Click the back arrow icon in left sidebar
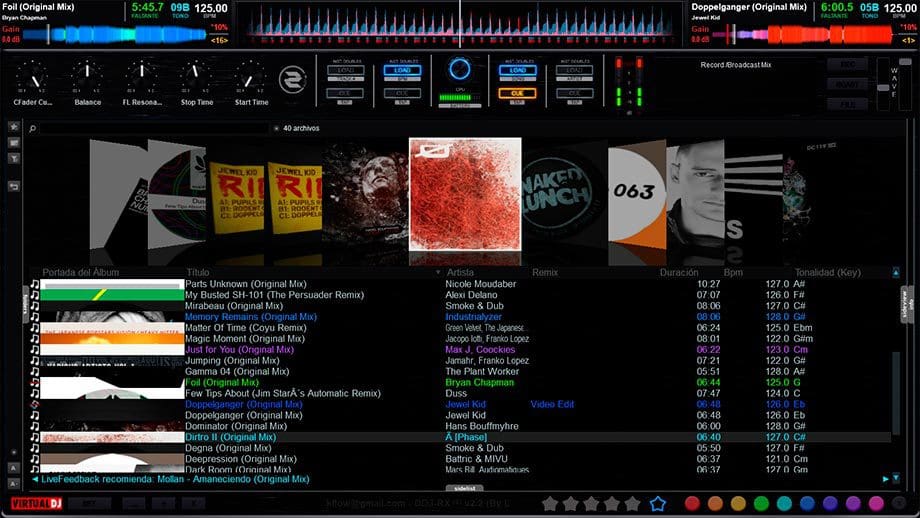Image resolution: width=920 pixels, height=518 pixels. [x=13, y=187]
